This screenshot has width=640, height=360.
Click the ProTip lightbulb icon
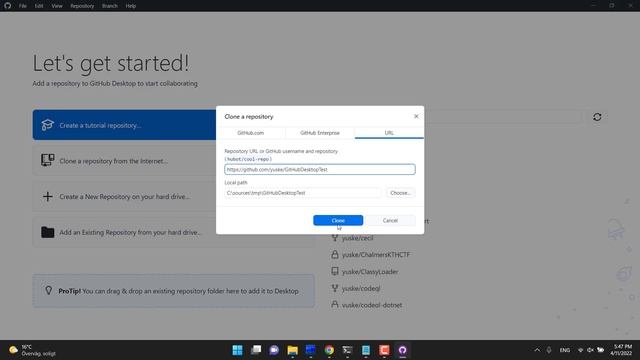click(49, 290)
